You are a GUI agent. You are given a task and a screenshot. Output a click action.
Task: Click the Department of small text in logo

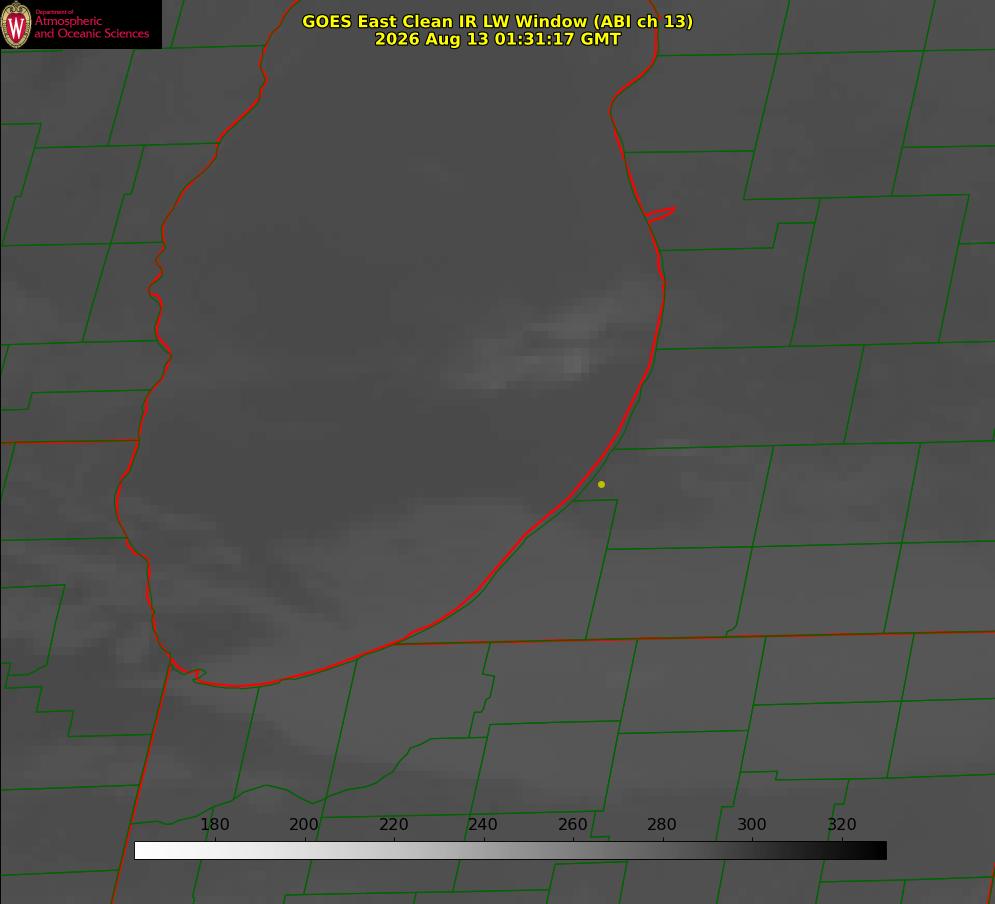(x=54, y=12)
